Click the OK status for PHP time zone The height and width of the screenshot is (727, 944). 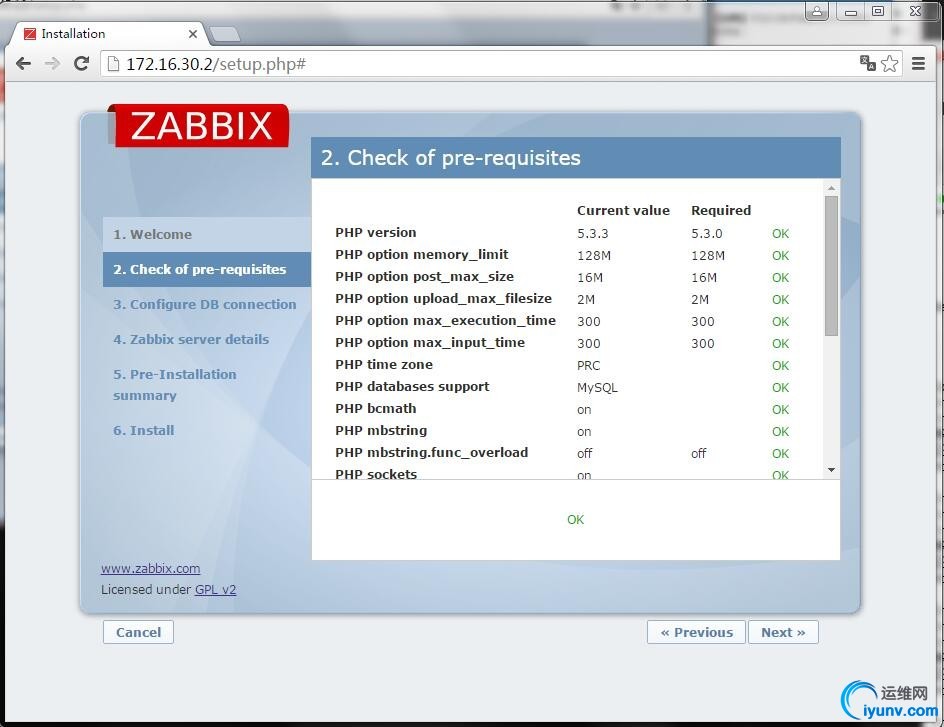coord(780,365)
